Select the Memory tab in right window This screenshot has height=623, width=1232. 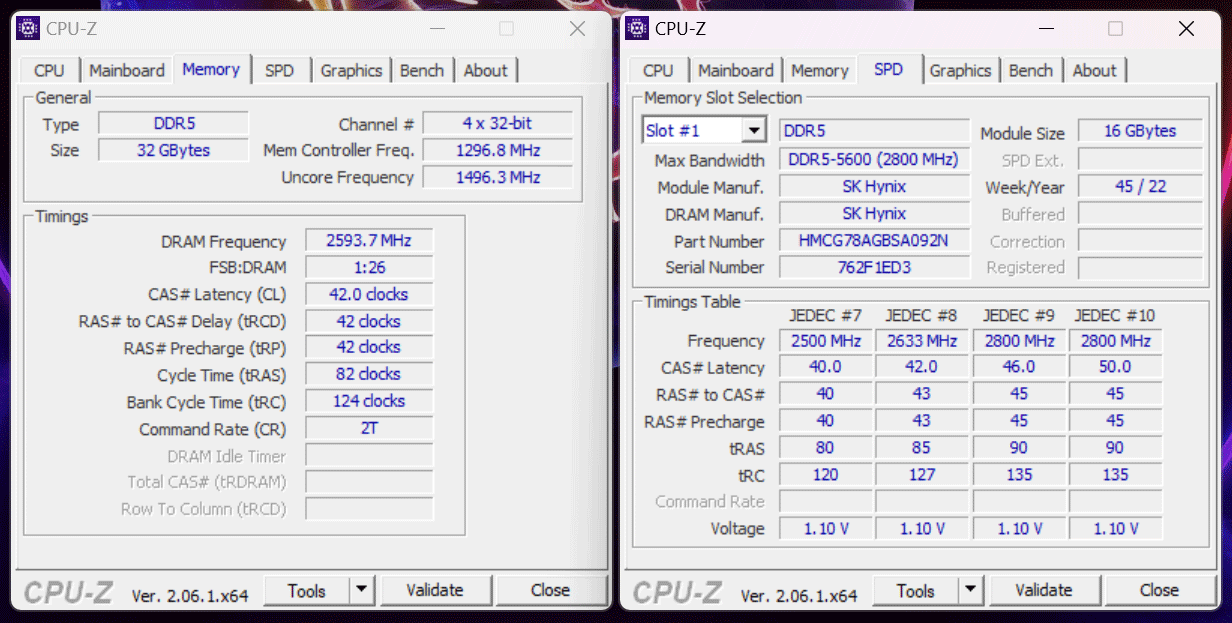(820, 70)
